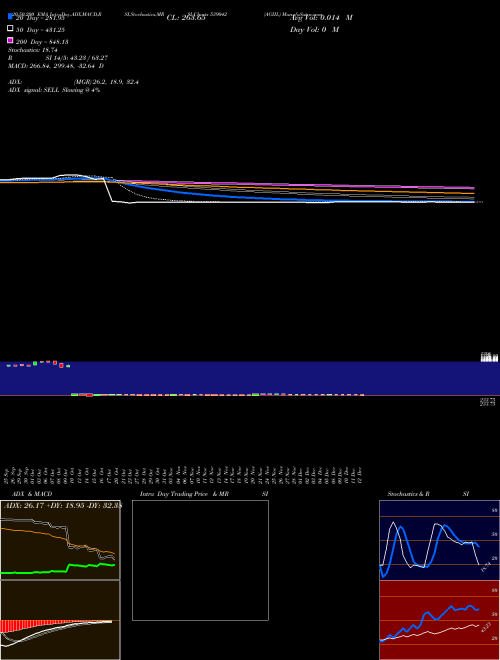The image size is (500, 660).
Task: Click the blue stochastics line in navy panel
Action: 429,551
